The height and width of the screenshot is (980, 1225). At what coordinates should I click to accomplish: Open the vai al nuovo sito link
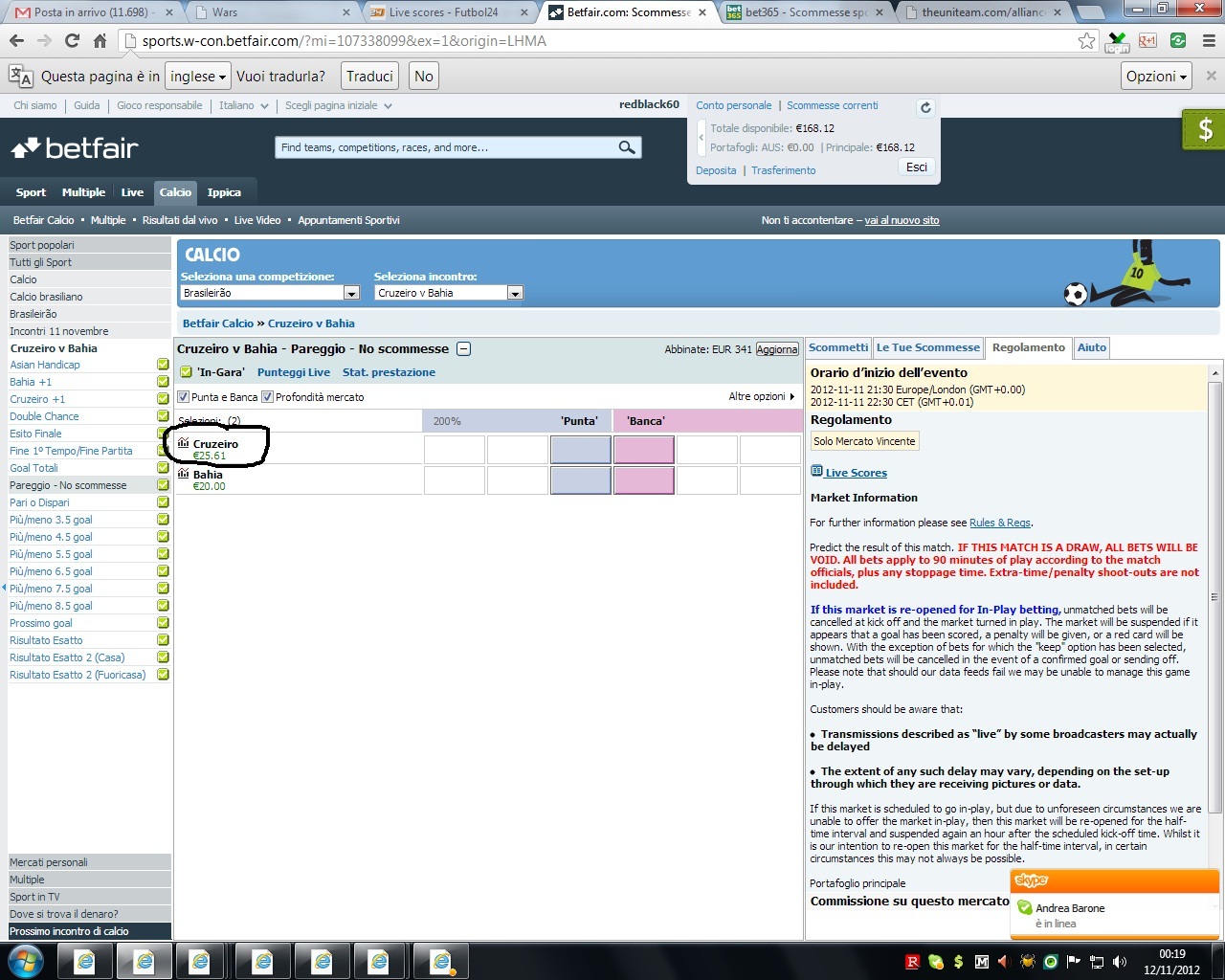tap(902, 220)
